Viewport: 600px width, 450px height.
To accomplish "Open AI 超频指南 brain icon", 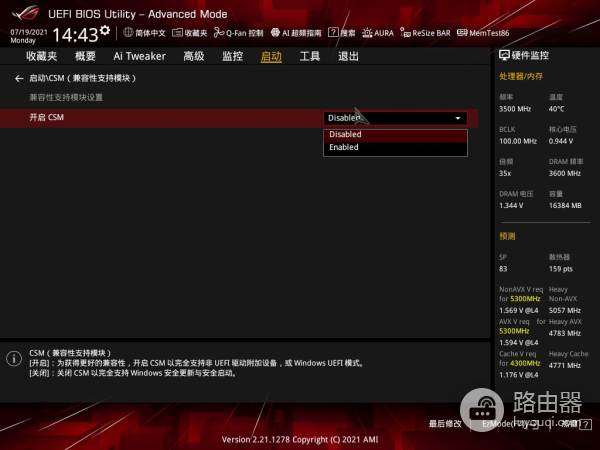I will pos(275,33).
